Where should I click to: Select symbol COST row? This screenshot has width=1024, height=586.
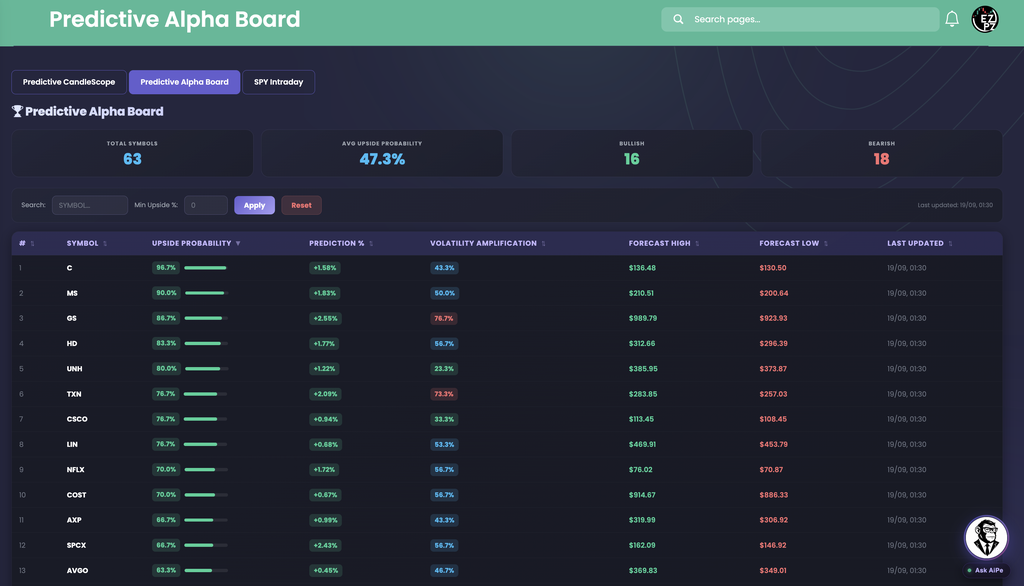coord(507,495)
